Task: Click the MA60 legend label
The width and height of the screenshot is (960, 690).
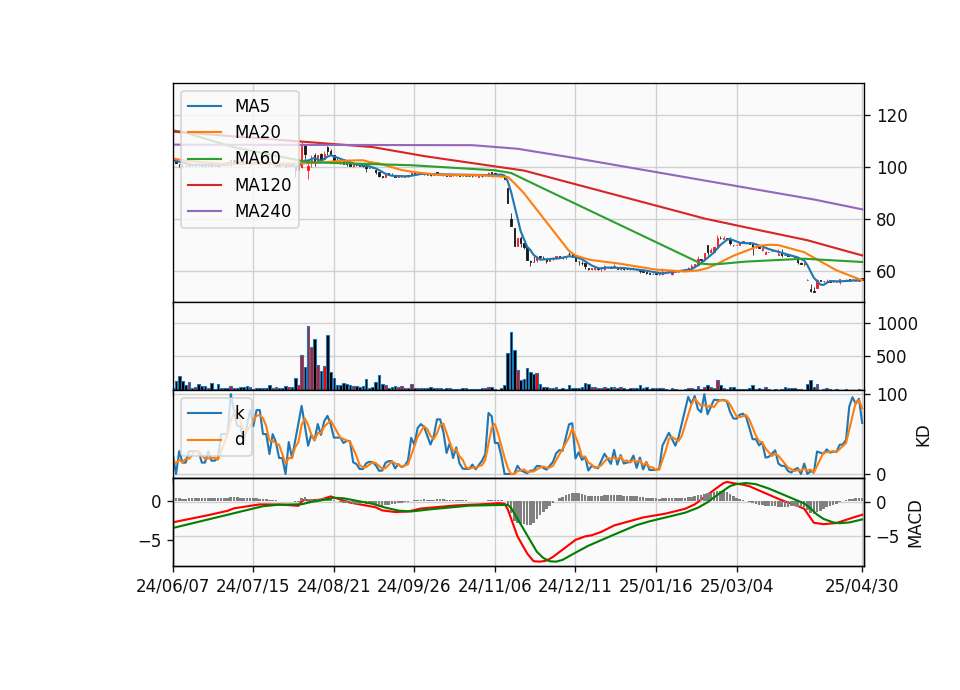Action: point(257,158)
